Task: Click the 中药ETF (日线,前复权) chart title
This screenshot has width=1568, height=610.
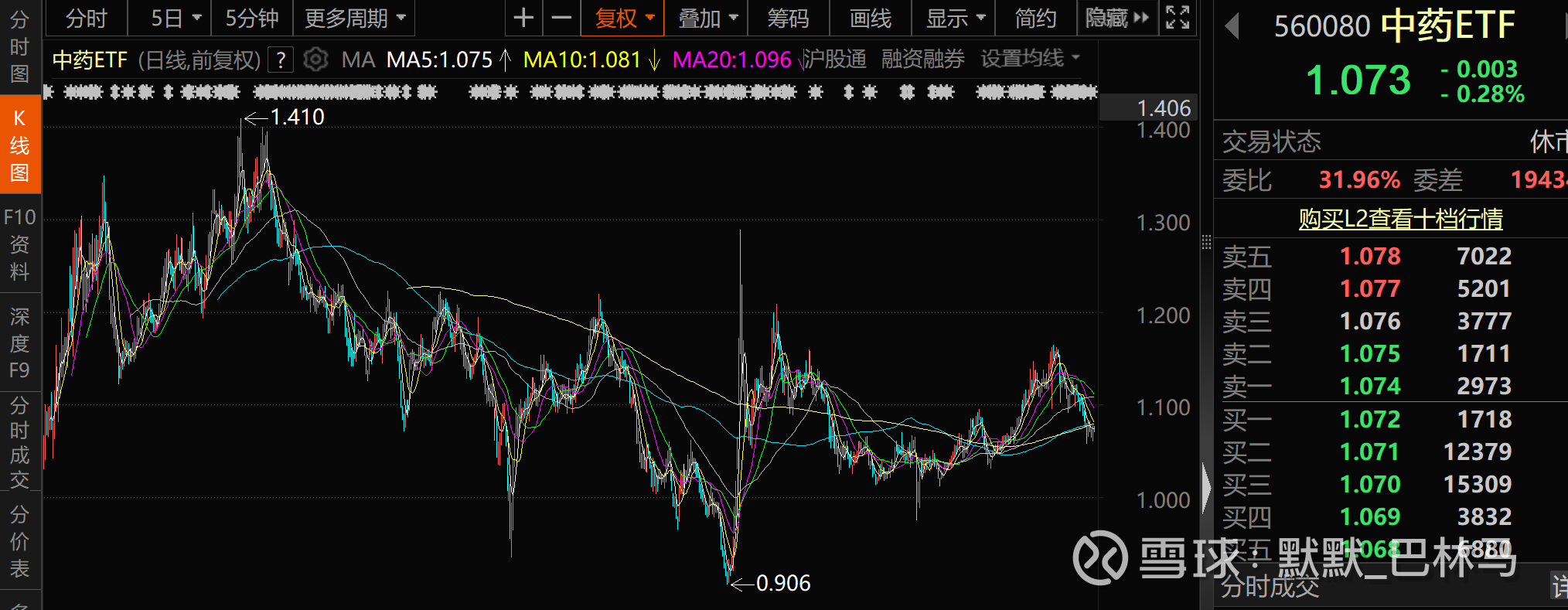Action: [x=156, y=60]
